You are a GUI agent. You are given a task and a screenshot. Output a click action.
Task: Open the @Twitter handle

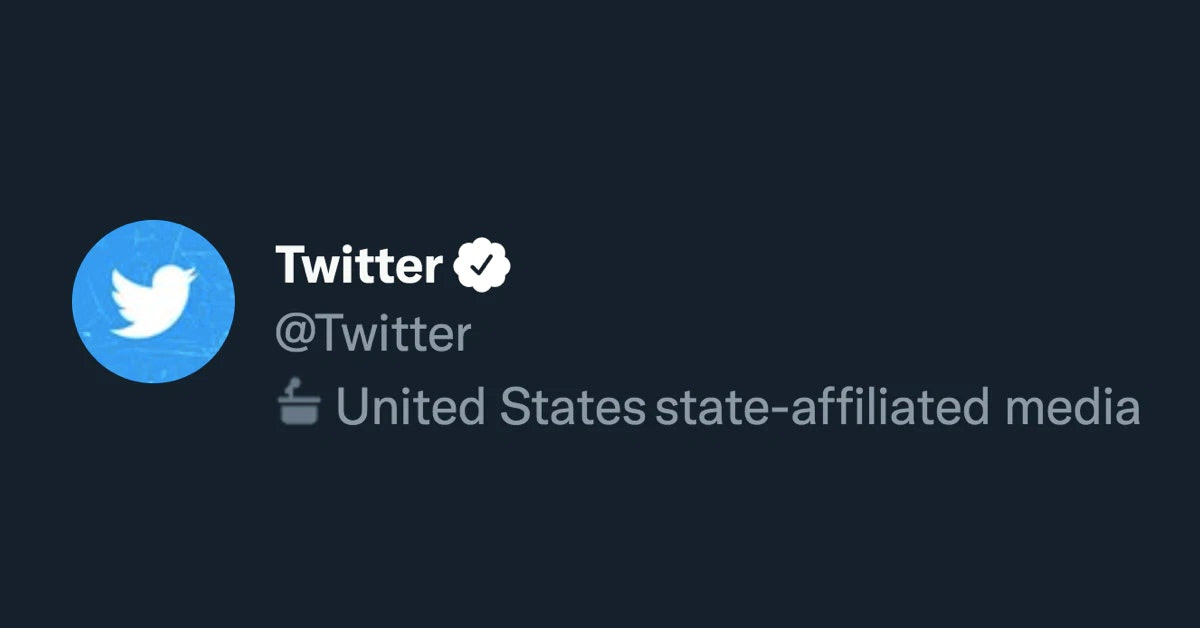(x=372, y=335)
